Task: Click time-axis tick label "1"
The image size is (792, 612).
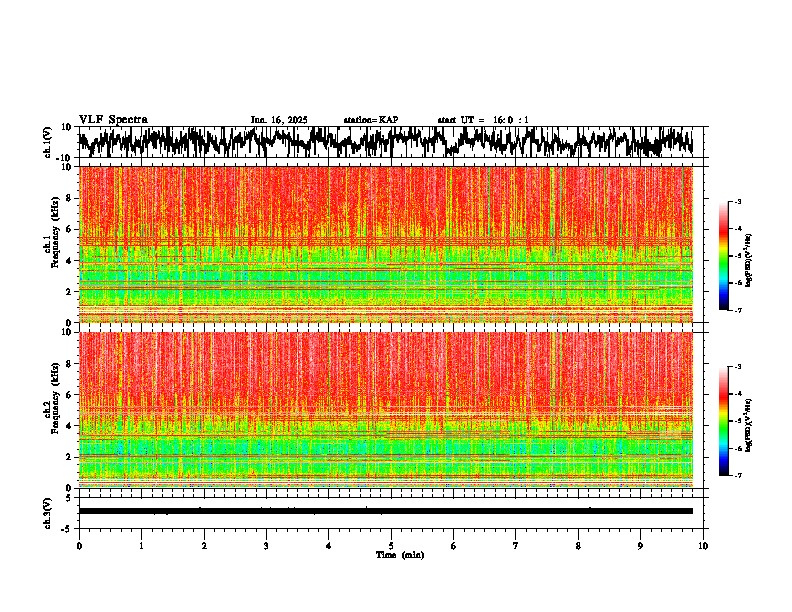Action: (141, 546)
